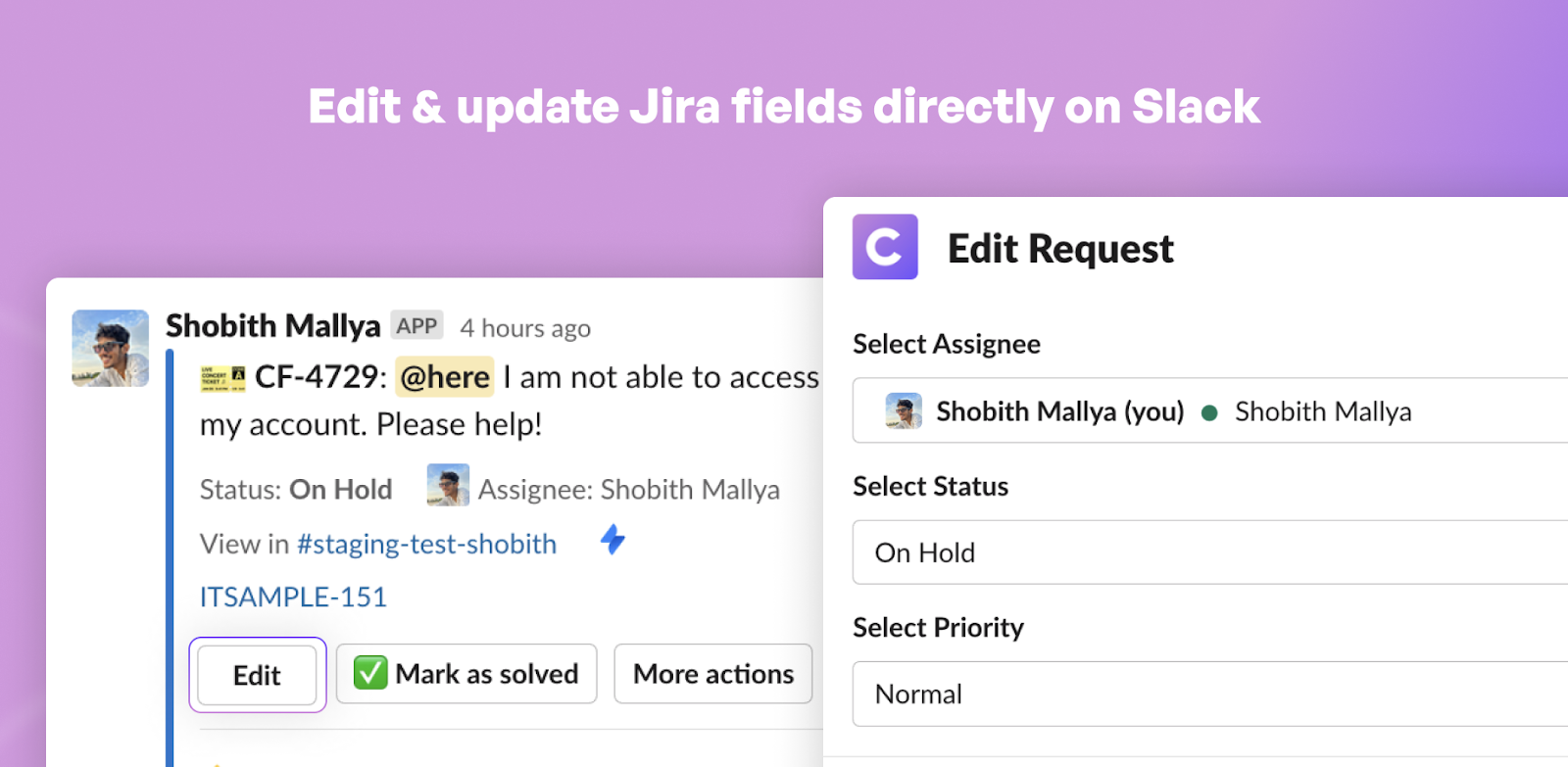1568x767 pixels.
Task: Open the Select Status dropdown showing On Hold
Action: [1210, 552]
